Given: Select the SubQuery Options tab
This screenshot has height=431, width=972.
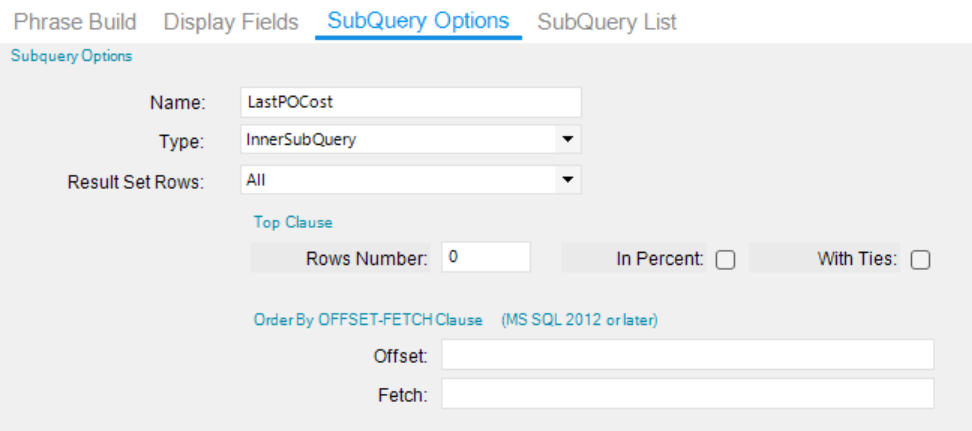Looking at the screenshot, I should click(418, 21).
